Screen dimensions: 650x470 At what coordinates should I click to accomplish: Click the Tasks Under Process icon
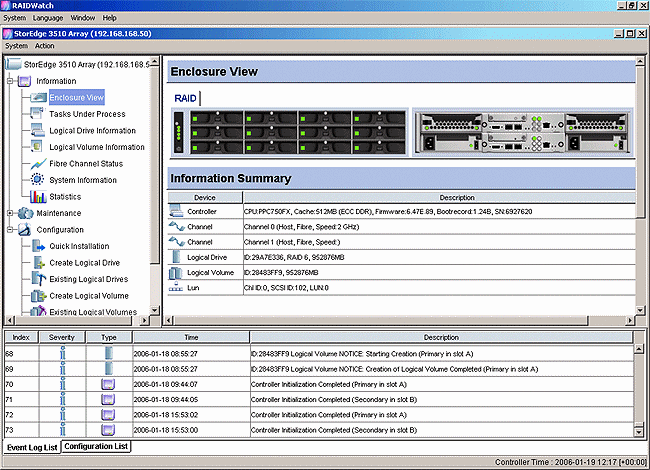pos(37,114)
